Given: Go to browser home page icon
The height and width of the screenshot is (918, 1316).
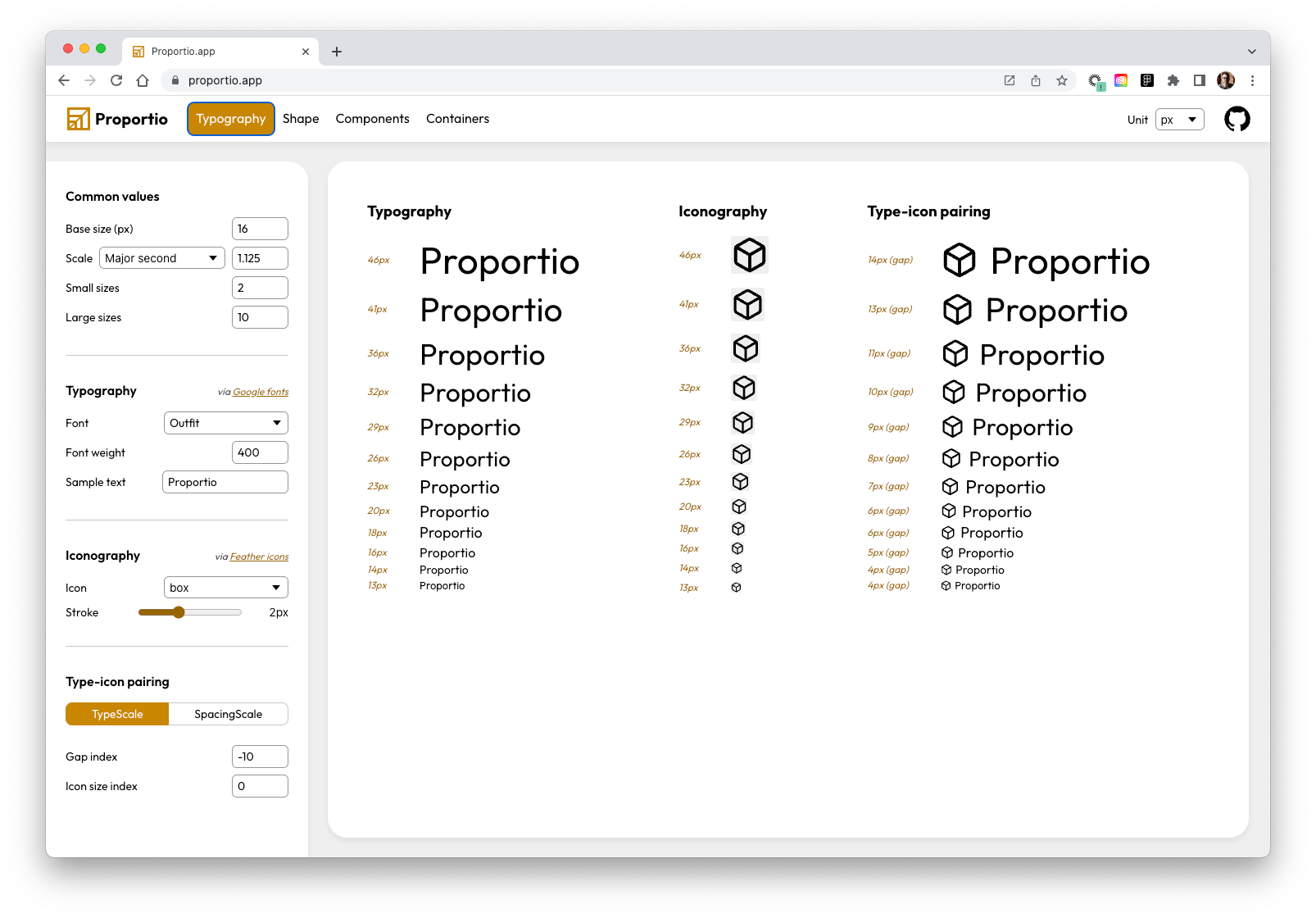Looking at the screenshot, I should point(143,80).
